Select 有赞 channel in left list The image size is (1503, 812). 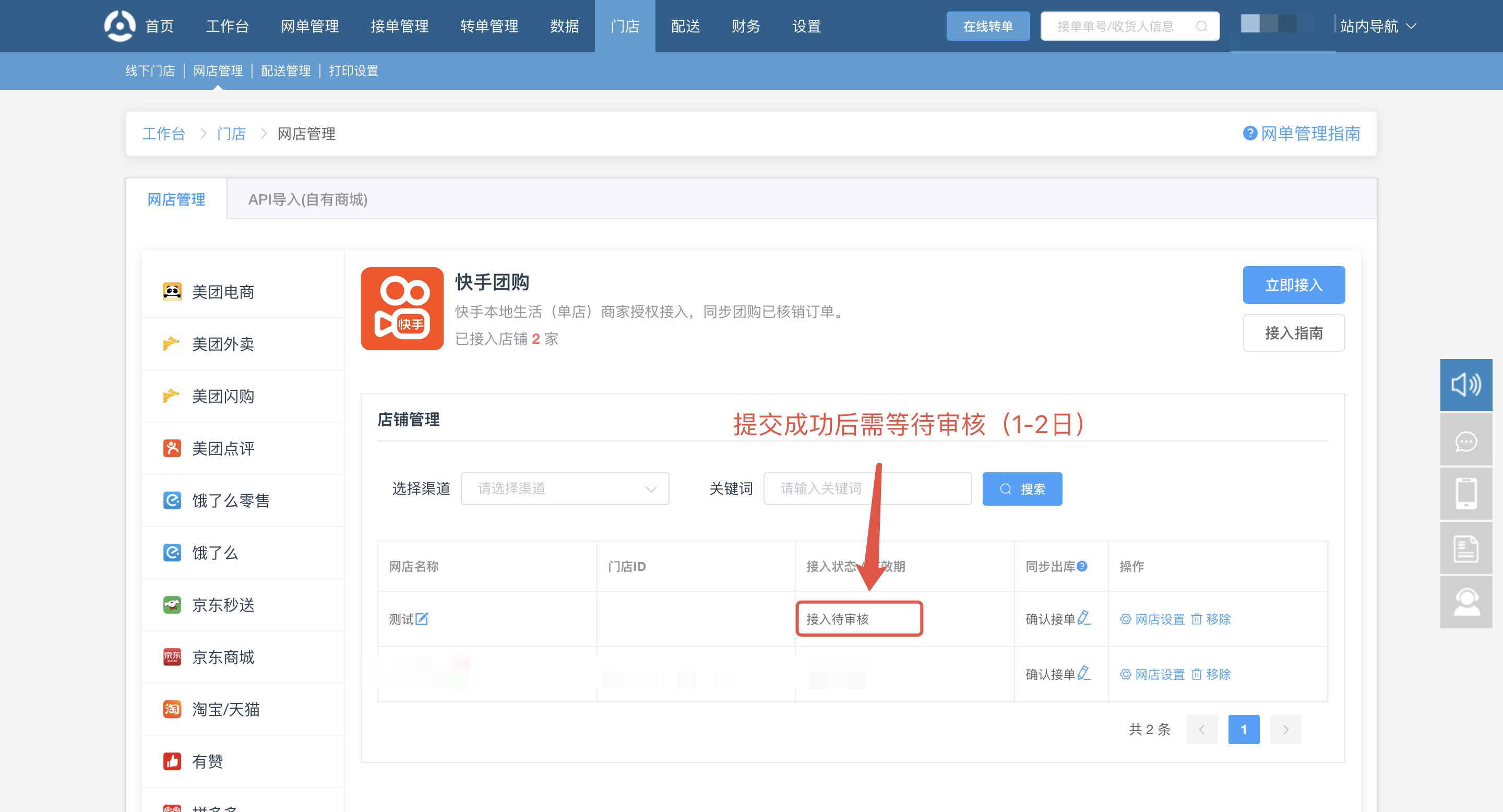pos(243,762)
